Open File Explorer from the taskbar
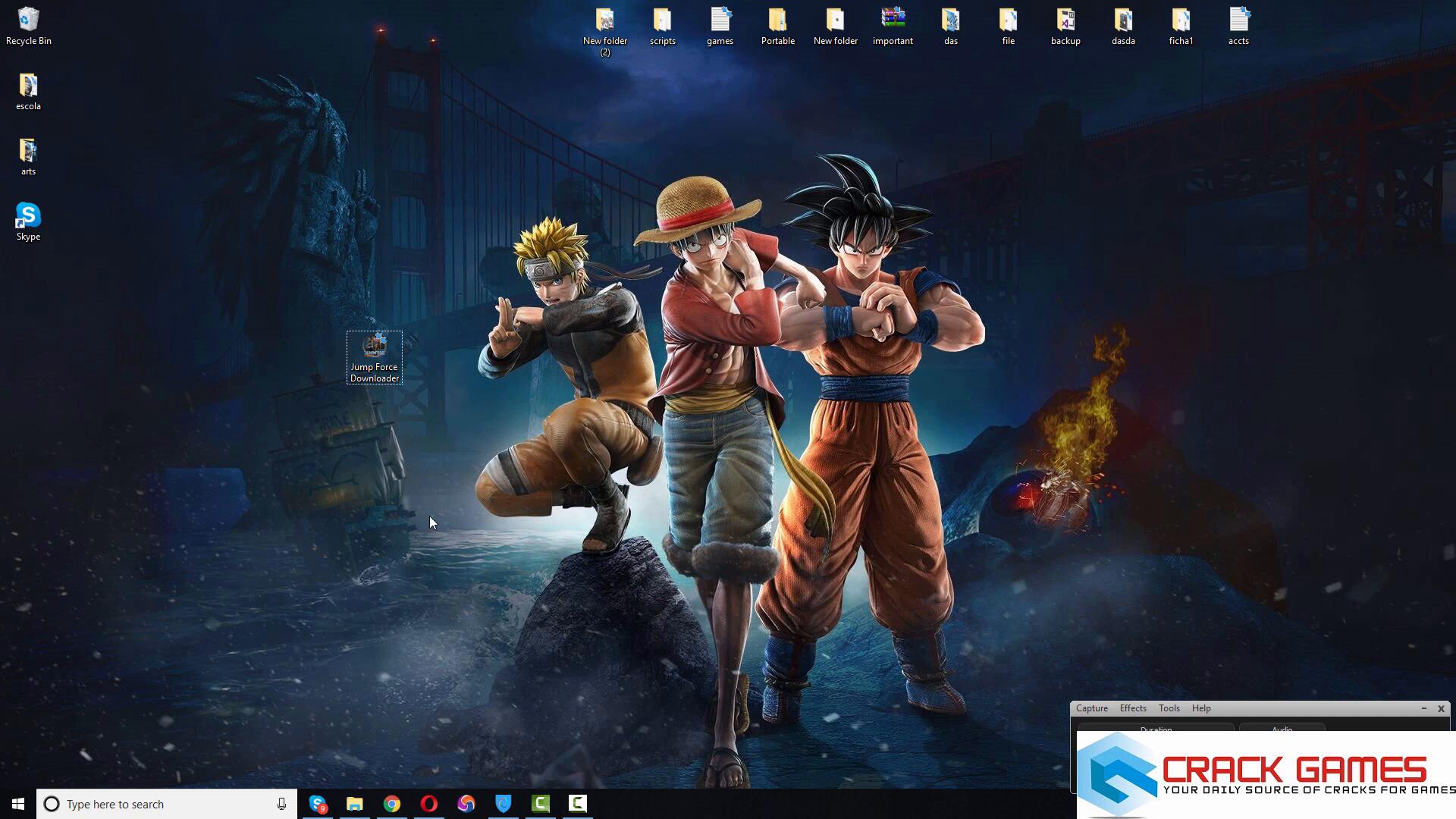Image resolution: width=1456 pixels, height=819 pixels. tap(354, 804)
